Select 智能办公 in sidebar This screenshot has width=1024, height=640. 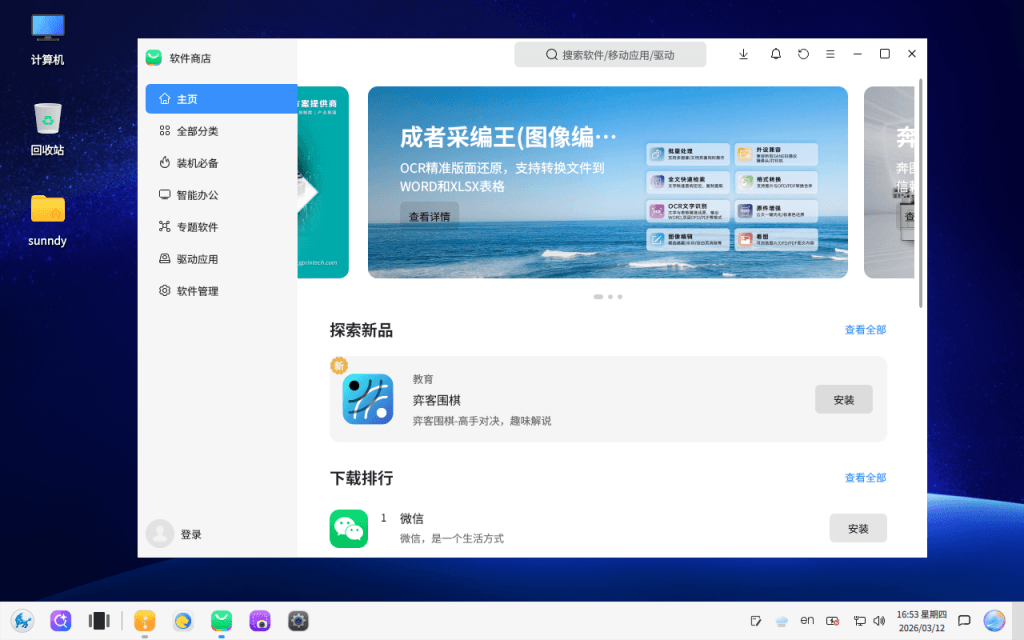(x=221, y=195)
